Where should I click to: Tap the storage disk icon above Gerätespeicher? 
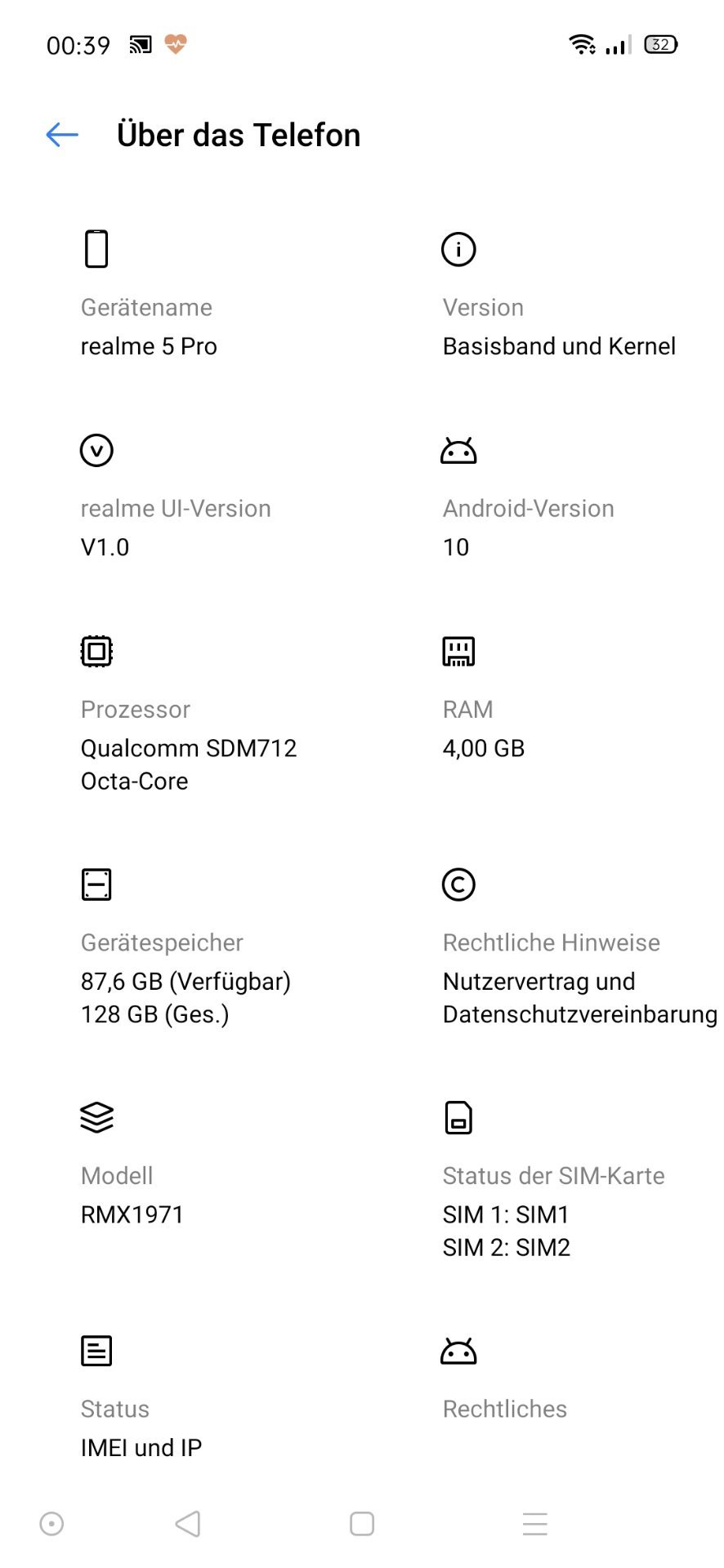tap(96, 884)
